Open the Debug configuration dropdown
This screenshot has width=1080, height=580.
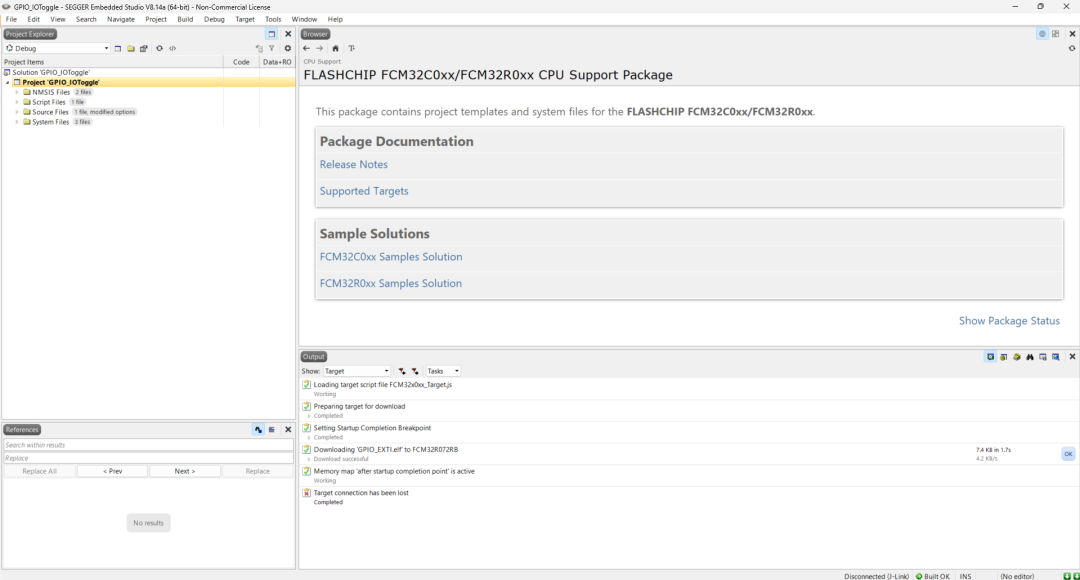[57, 48]
